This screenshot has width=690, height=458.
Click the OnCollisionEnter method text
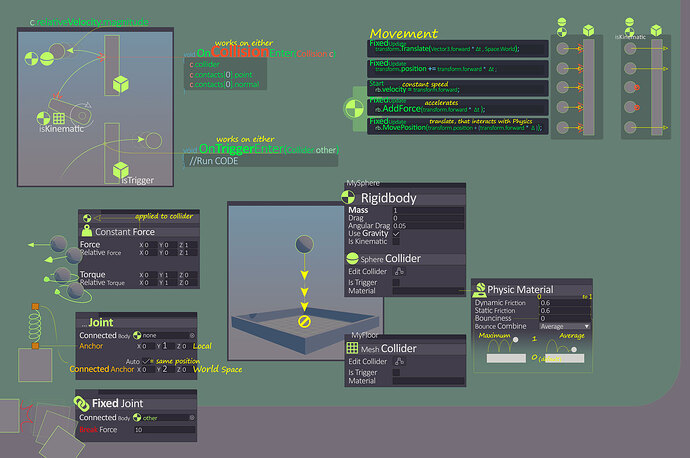point(265,53)
